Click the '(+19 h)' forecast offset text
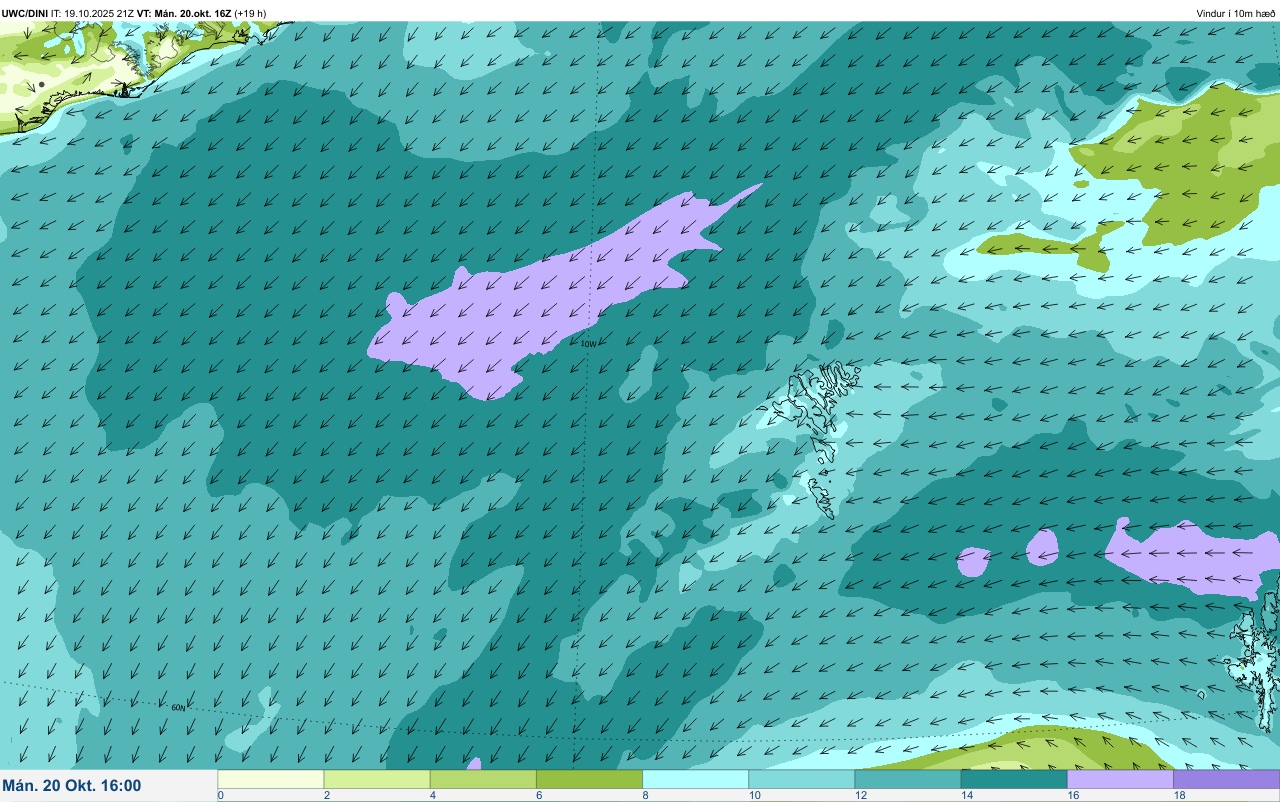The image size is (1280, 802). coord(250,13)
